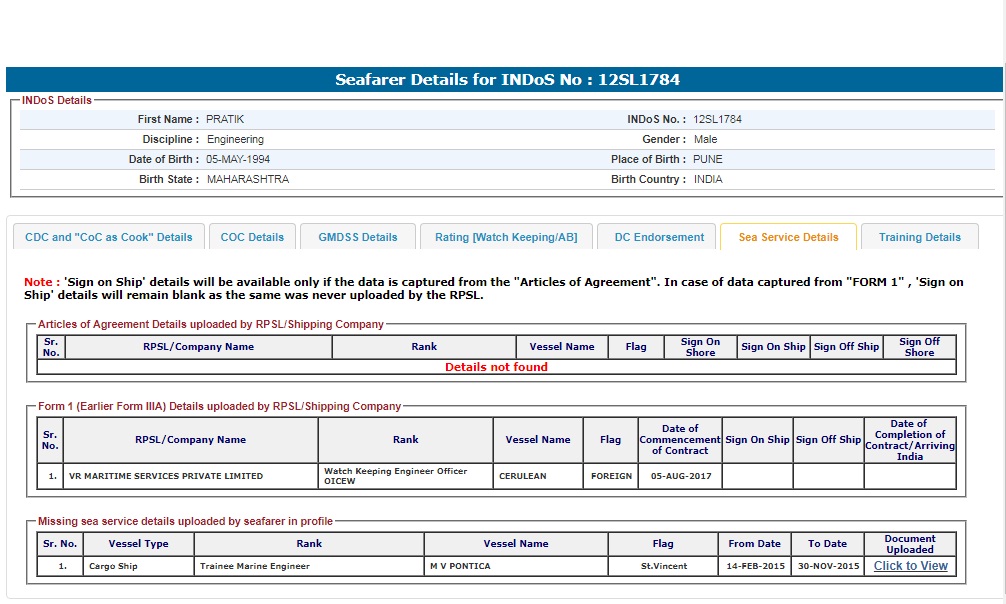Click the vessel name CERULEAN
1006x604 pixels.
(x=523, y=476)
